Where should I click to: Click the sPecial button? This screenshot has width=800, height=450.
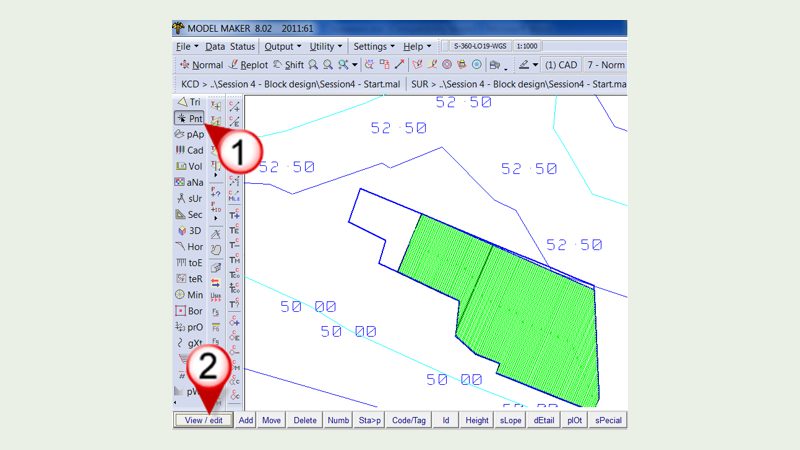608,420
